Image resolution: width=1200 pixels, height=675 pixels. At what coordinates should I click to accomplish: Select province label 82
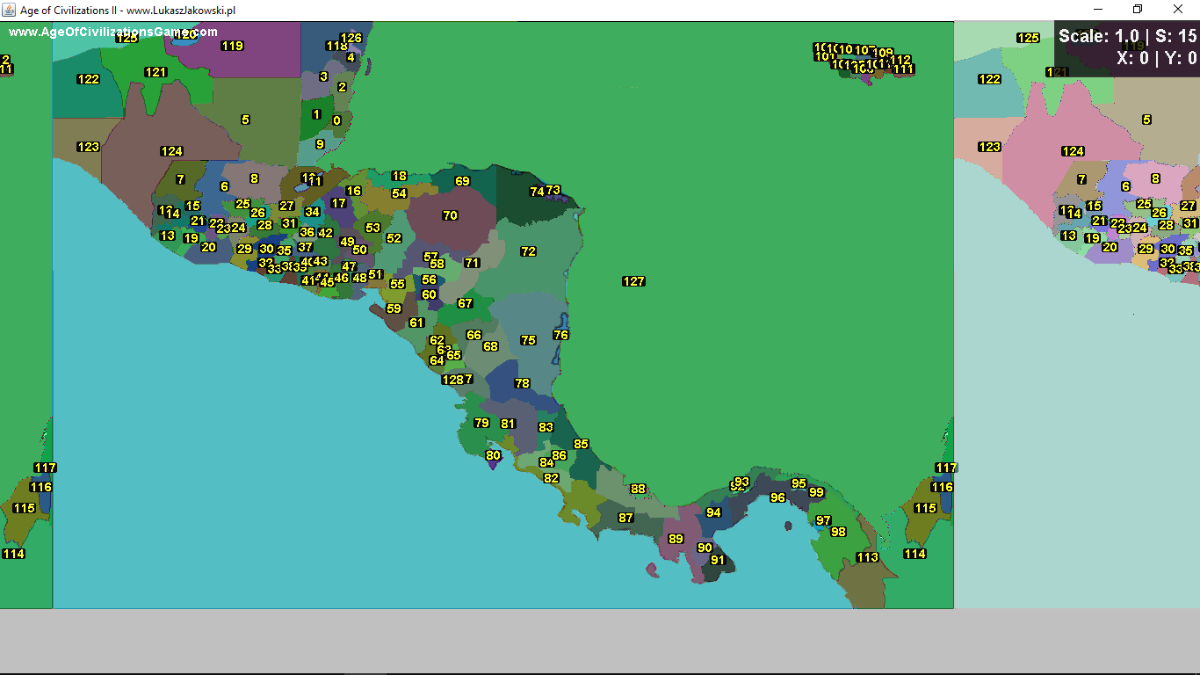(x=551, y=478)
